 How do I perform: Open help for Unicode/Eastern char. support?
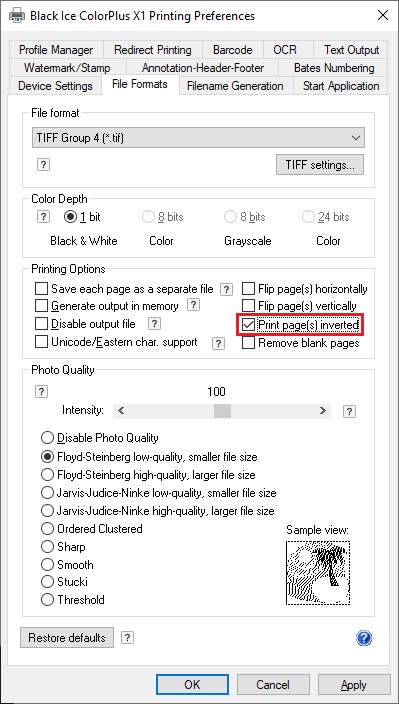click(218, 343)
